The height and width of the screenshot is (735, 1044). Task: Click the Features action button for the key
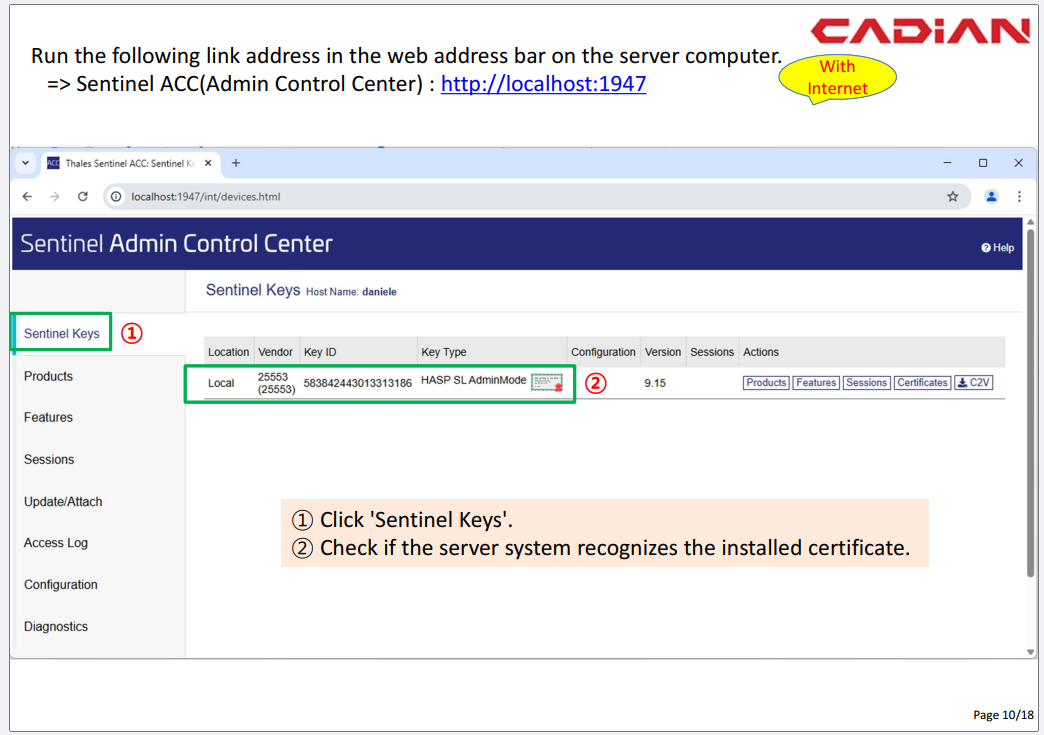coord(816,383)
